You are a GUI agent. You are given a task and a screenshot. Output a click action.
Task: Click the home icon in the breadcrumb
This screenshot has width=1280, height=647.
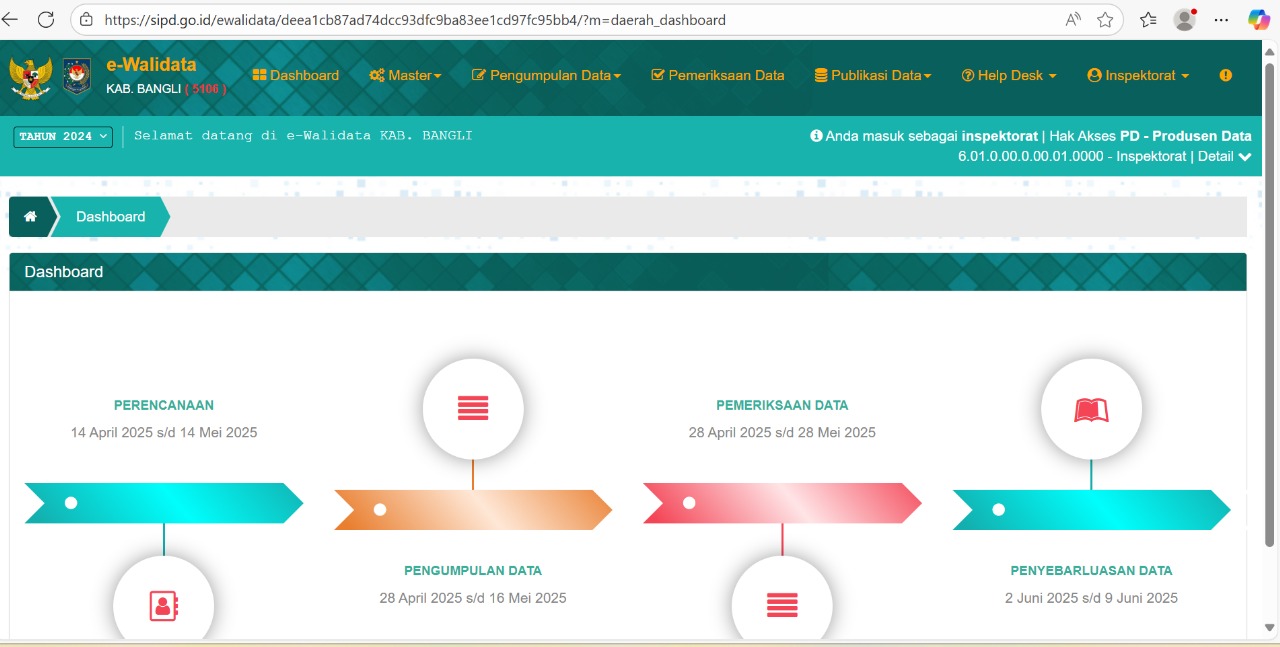(30, 216)
